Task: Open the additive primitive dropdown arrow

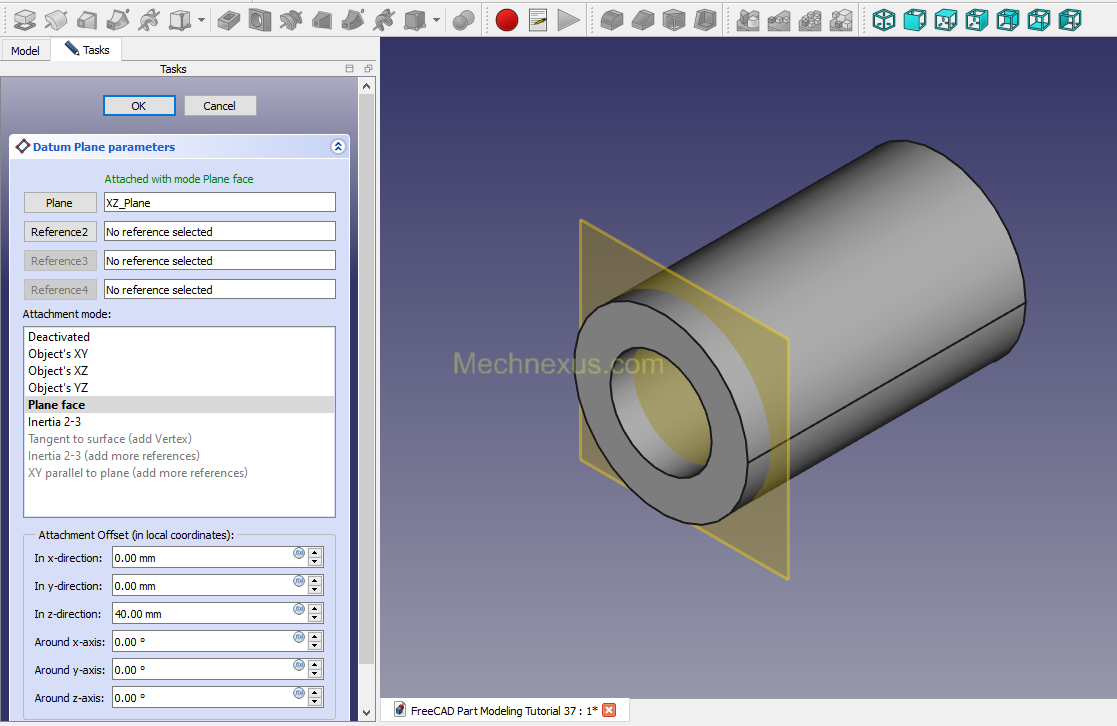Action: coord(202,19)
